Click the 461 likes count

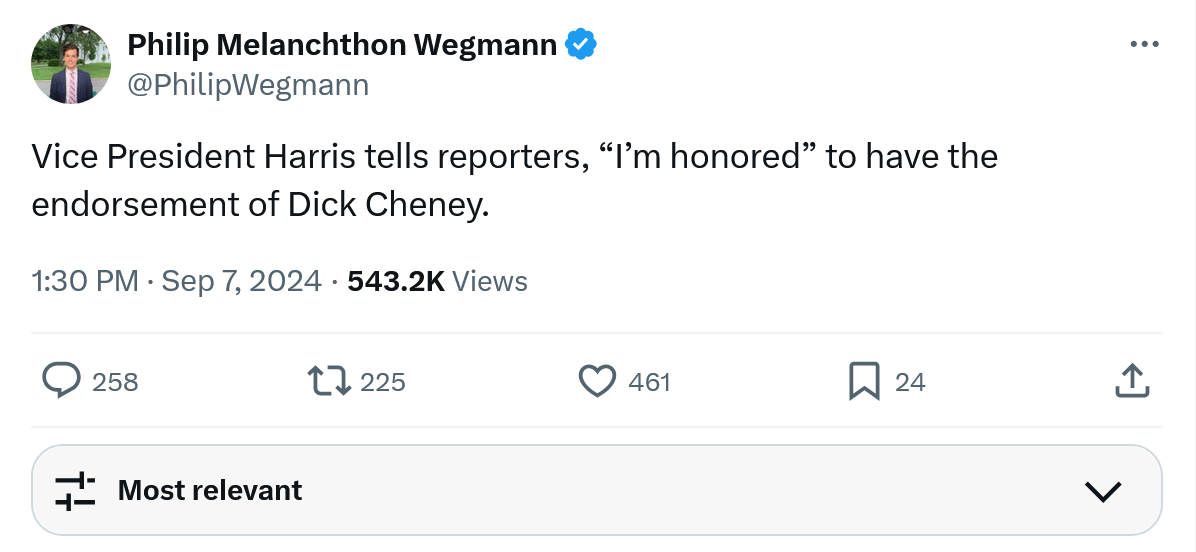click(649, 382)
